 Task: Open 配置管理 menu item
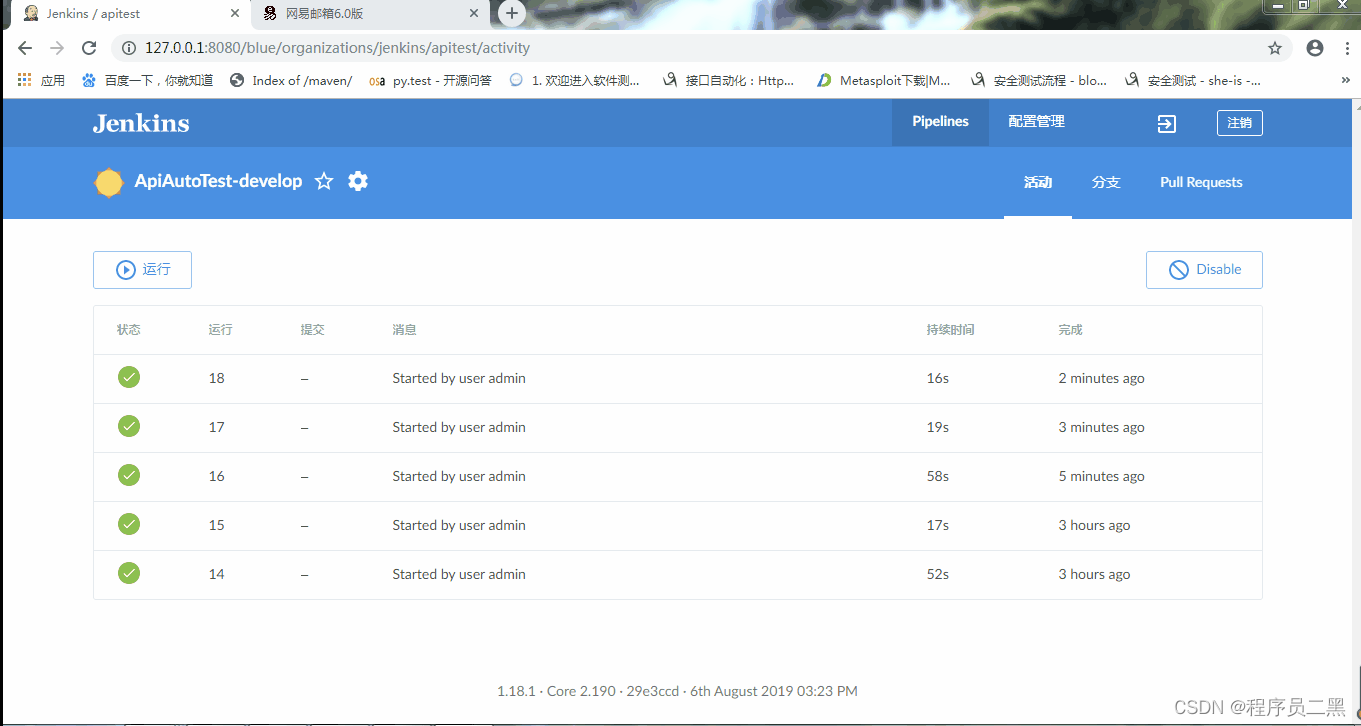[1036, 122]
